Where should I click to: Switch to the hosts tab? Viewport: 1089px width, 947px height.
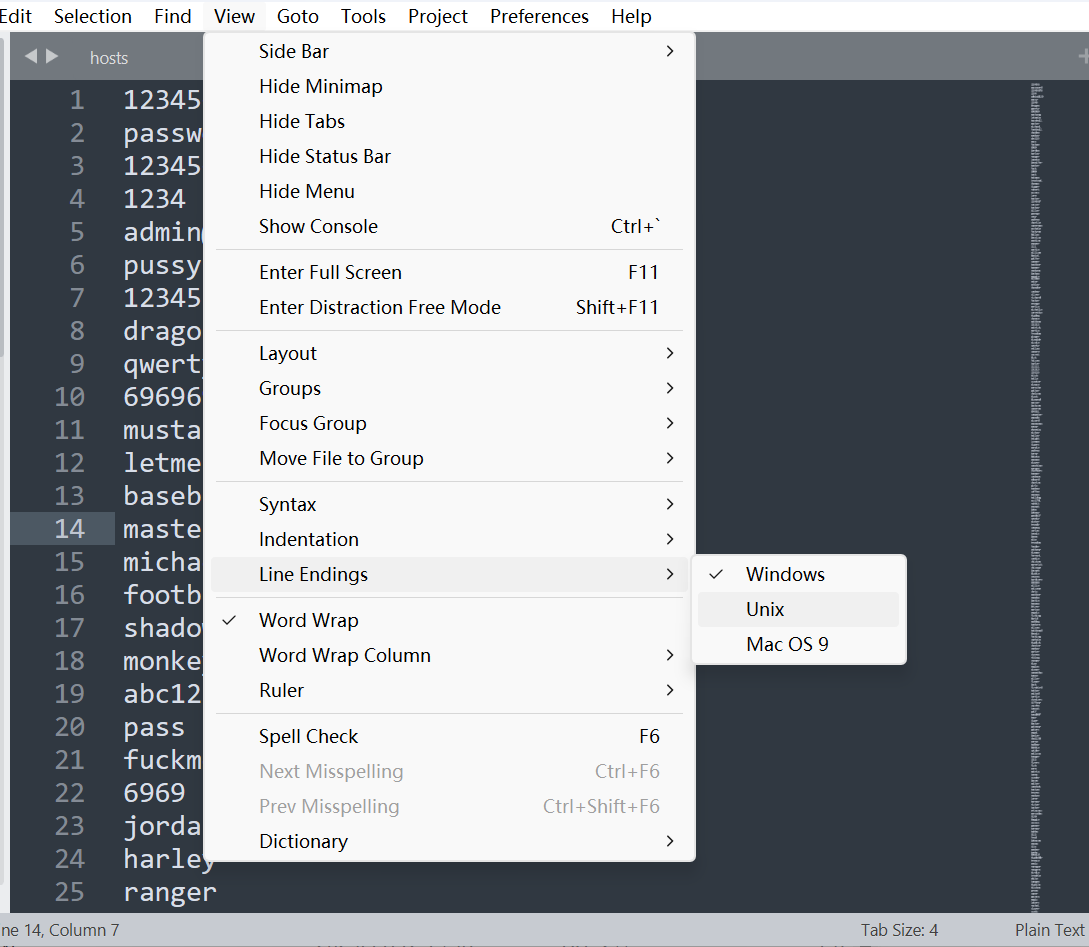click(109, 58)
